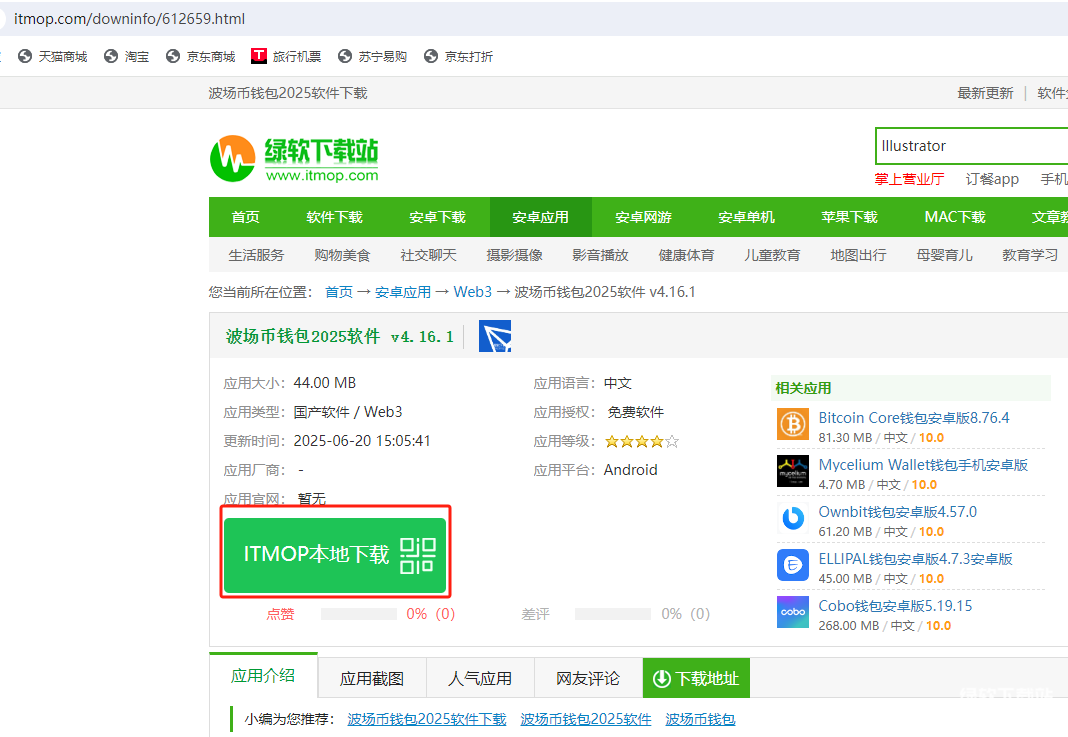Click the 点赞 like progress bar
1068x737 pixels.
(x=358, y=614)
